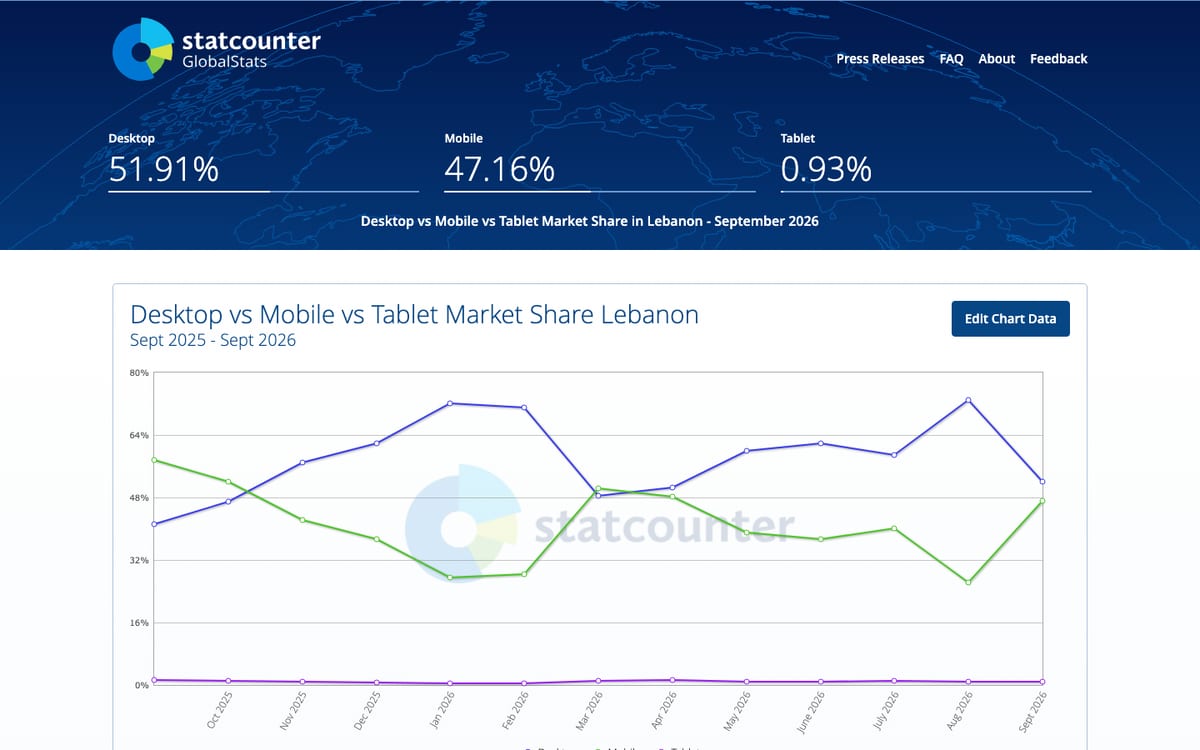Click the blue line's Dec 2025 data point

tap(376, 443)
